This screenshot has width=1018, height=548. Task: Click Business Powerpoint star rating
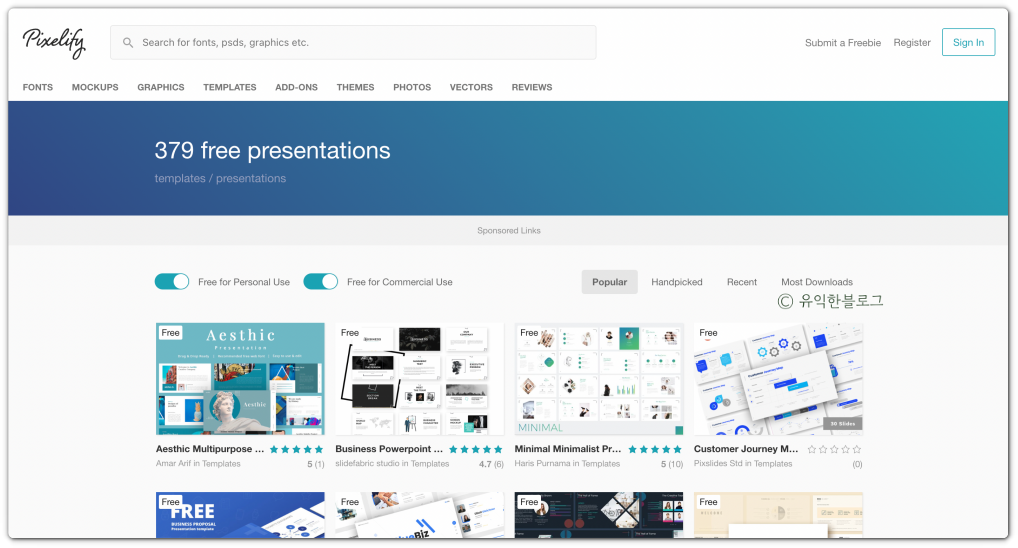pos(475,449)
